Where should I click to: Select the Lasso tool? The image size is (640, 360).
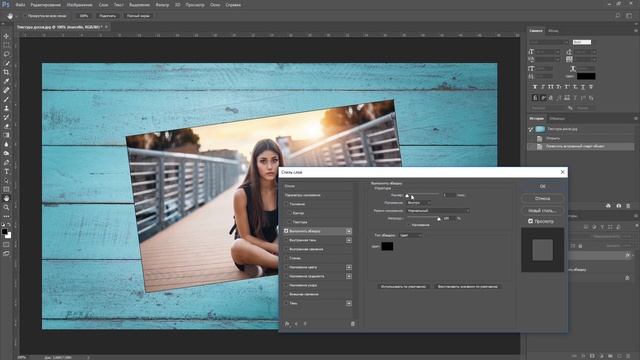(6, 54)
